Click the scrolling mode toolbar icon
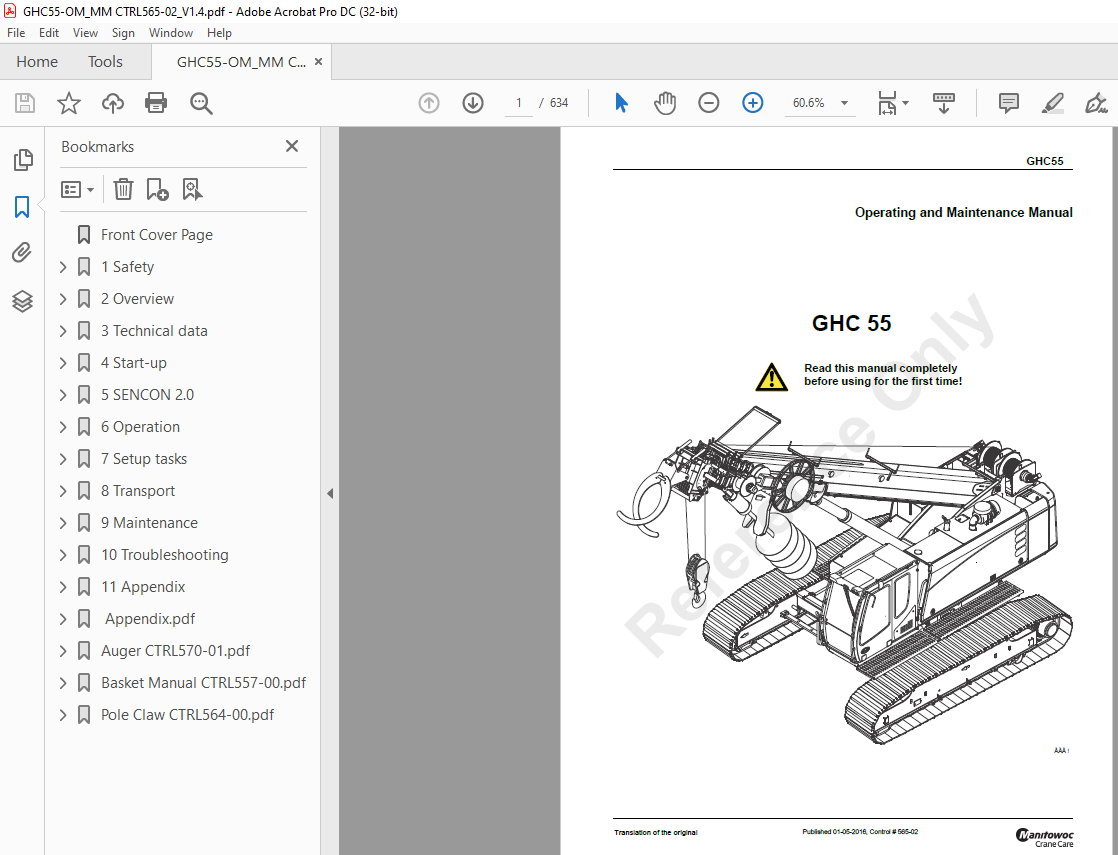The width and height of the screenshot is (1118, 855). pos(944,103)
